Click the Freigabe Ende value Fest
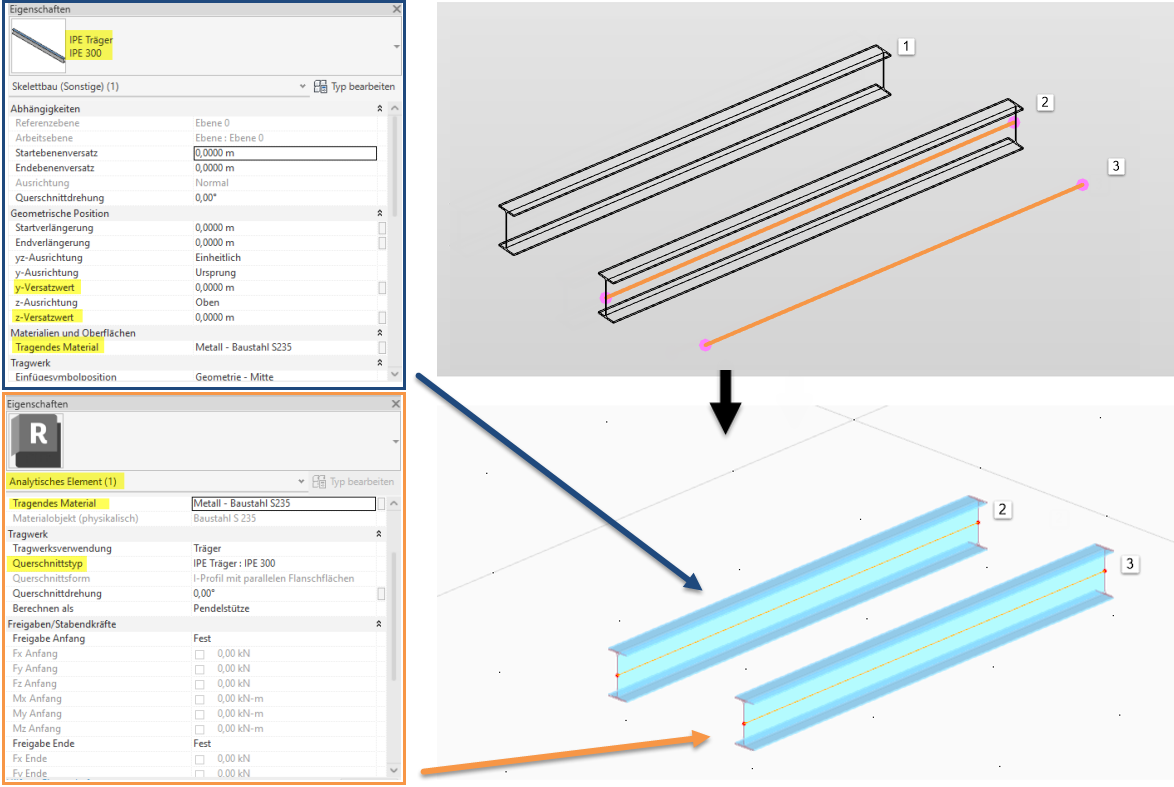 (x=202, y=744)
